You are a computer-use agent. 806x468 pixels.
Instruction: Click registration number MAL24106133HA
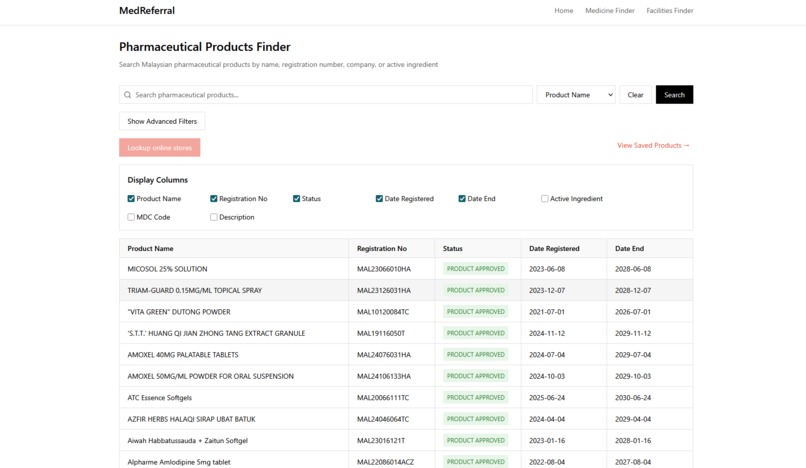384,376
